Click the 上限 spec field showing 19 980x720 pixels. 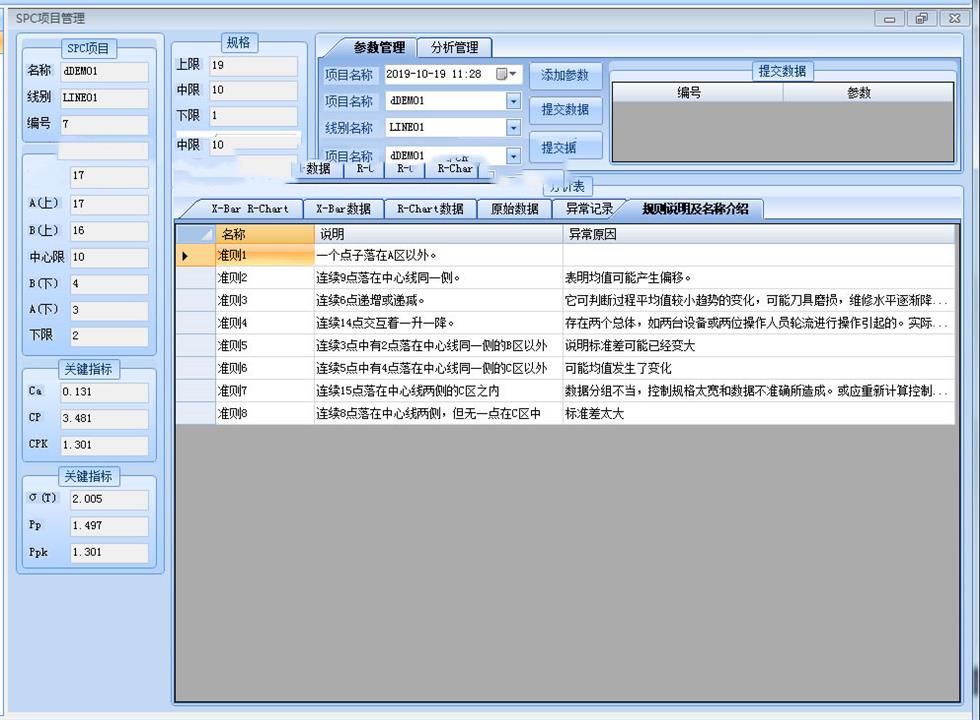click(x=252, y=66)
